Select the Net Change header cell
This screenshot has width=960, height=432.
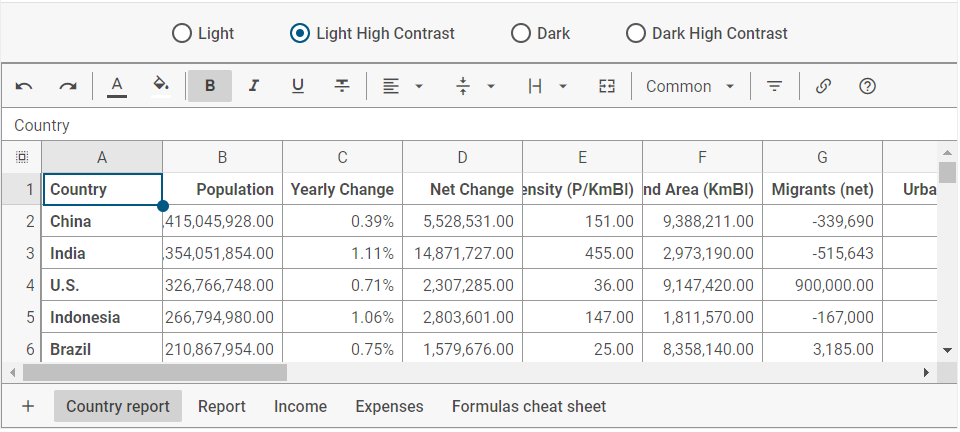pos(462,189)
